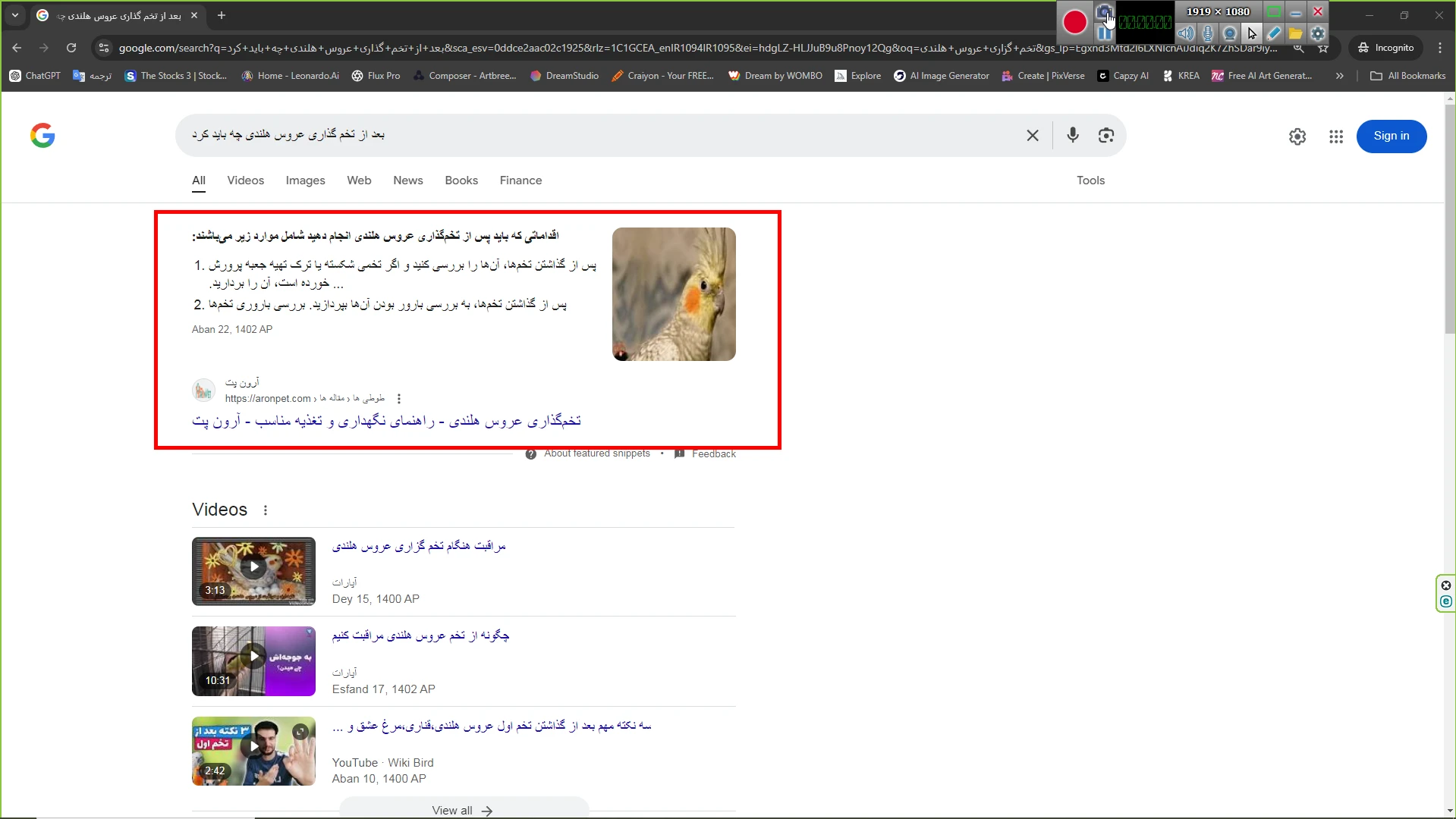Toggle webcam capture in recorder toolbar

(1230, 33)
